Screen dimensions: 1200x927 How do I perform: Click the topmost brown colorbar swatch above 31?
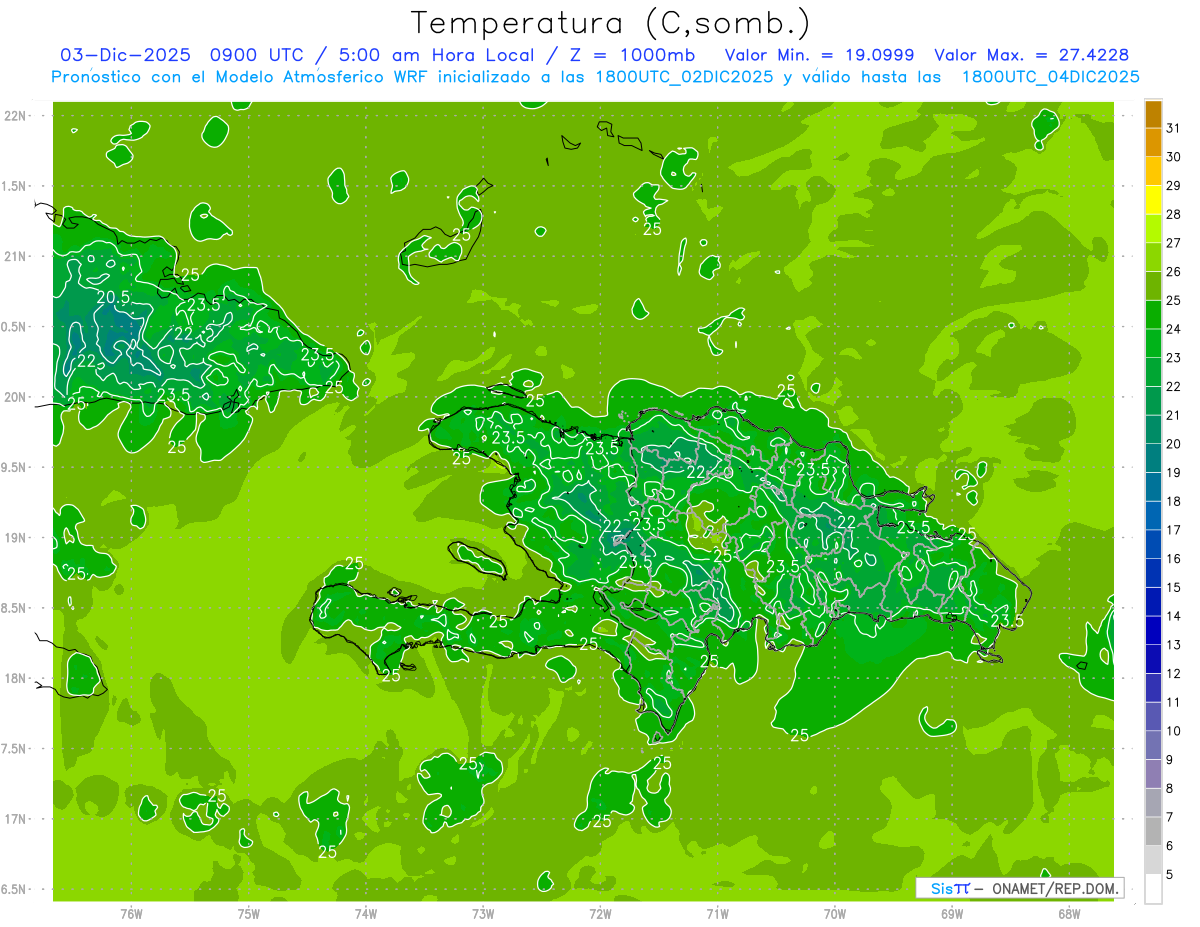point(1153,115)
